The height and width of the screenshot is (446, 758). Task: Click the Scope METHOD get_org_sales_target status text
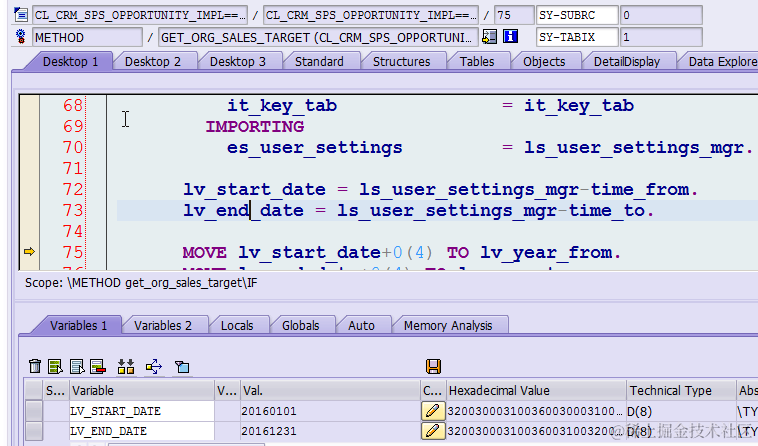141,283
